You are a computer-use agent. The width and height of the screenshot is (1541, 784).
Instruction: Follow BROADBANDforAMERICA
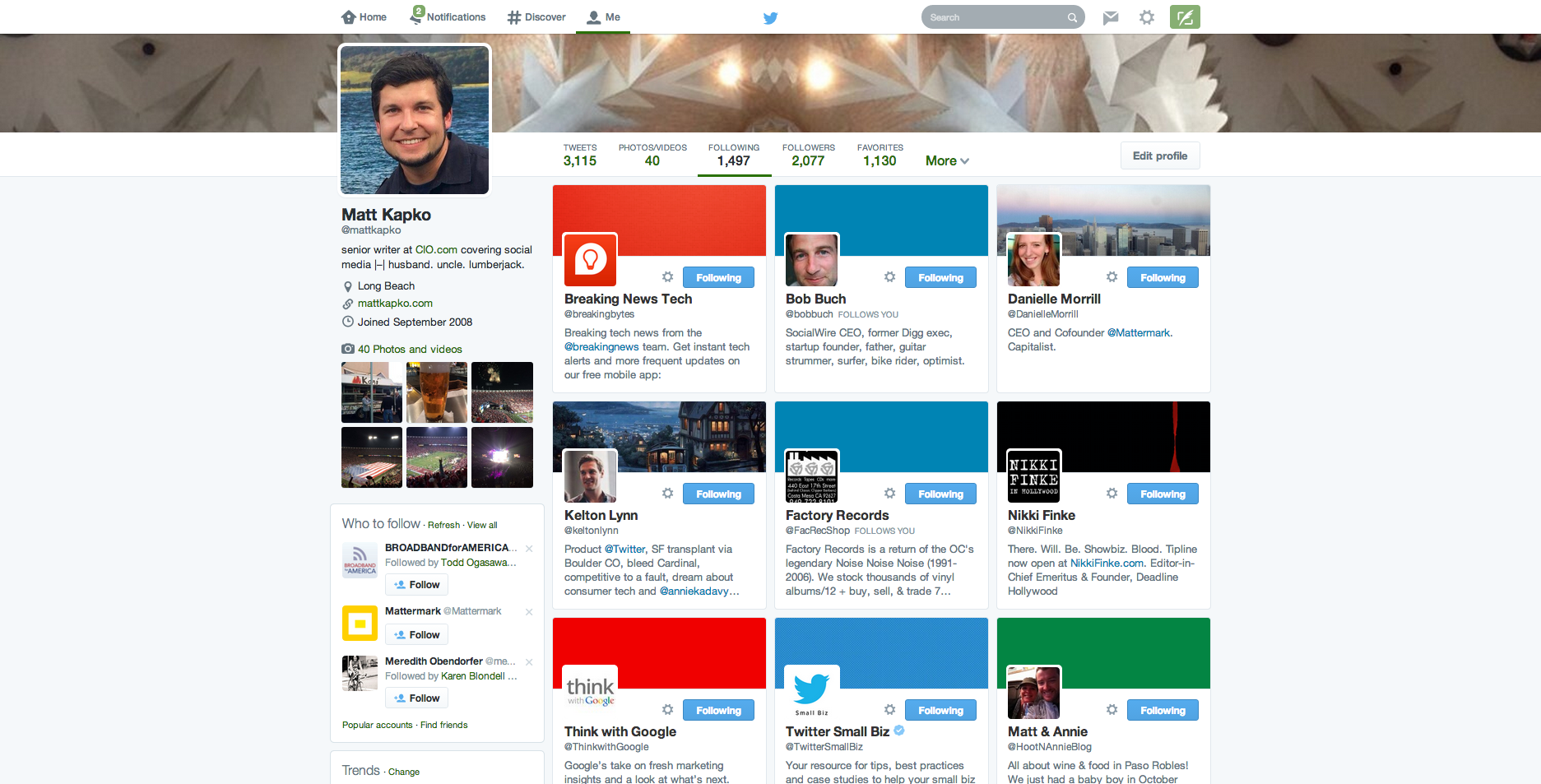(x=416, y=585)
